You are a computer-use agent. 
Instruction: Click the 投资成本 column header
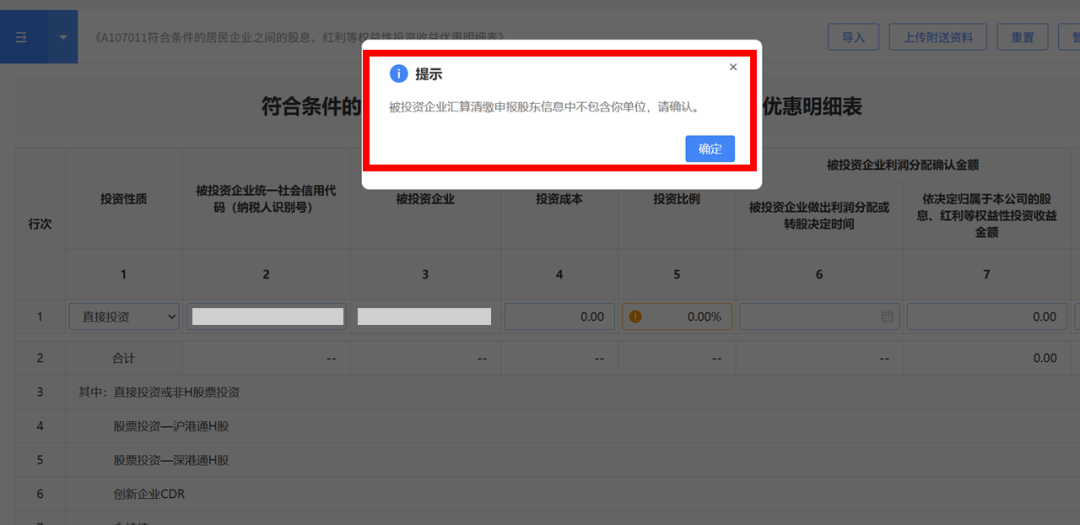[559, 200]
